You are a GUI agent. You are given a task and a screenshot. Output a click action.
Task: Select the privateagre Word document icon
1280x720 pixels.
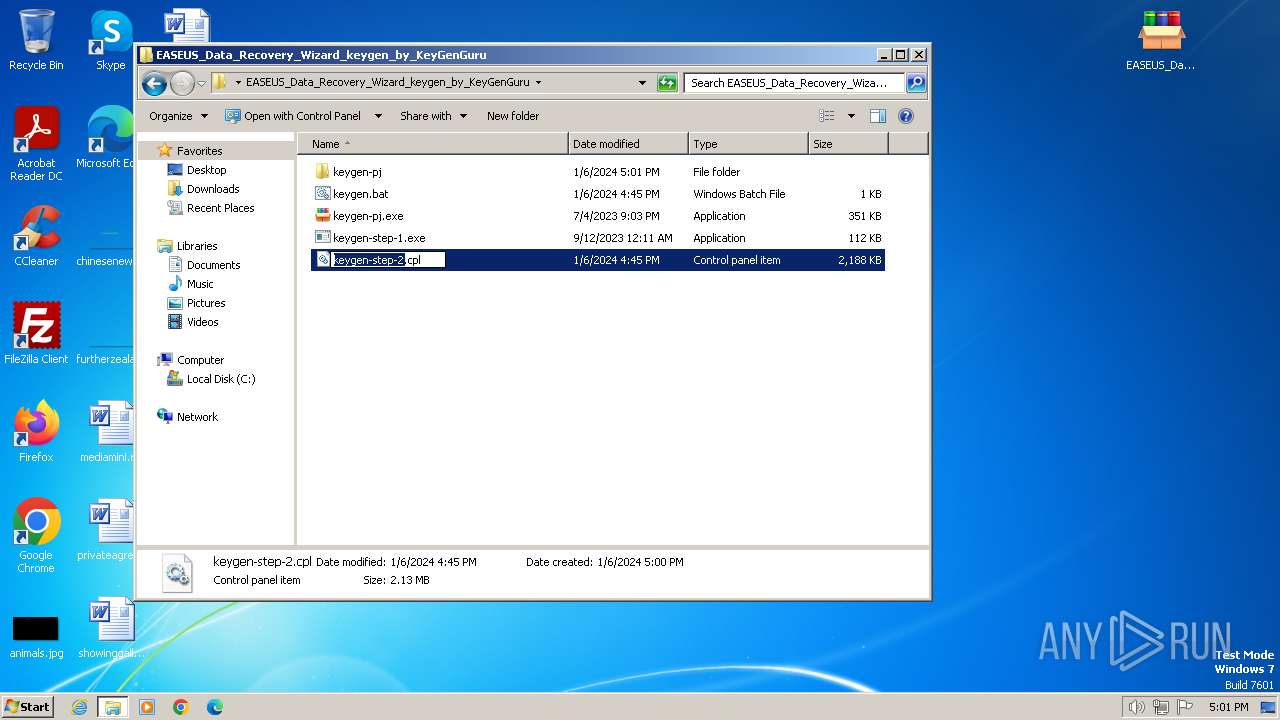click(x=110, y=530)
